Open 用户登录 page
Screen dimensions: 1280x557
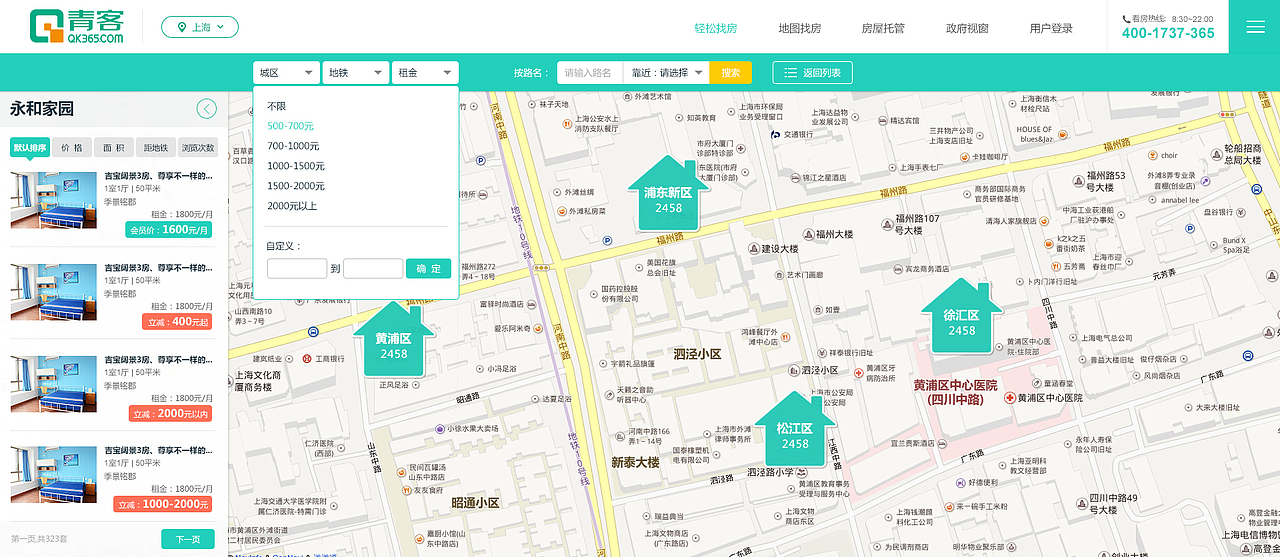click(x=1051, y=28)
